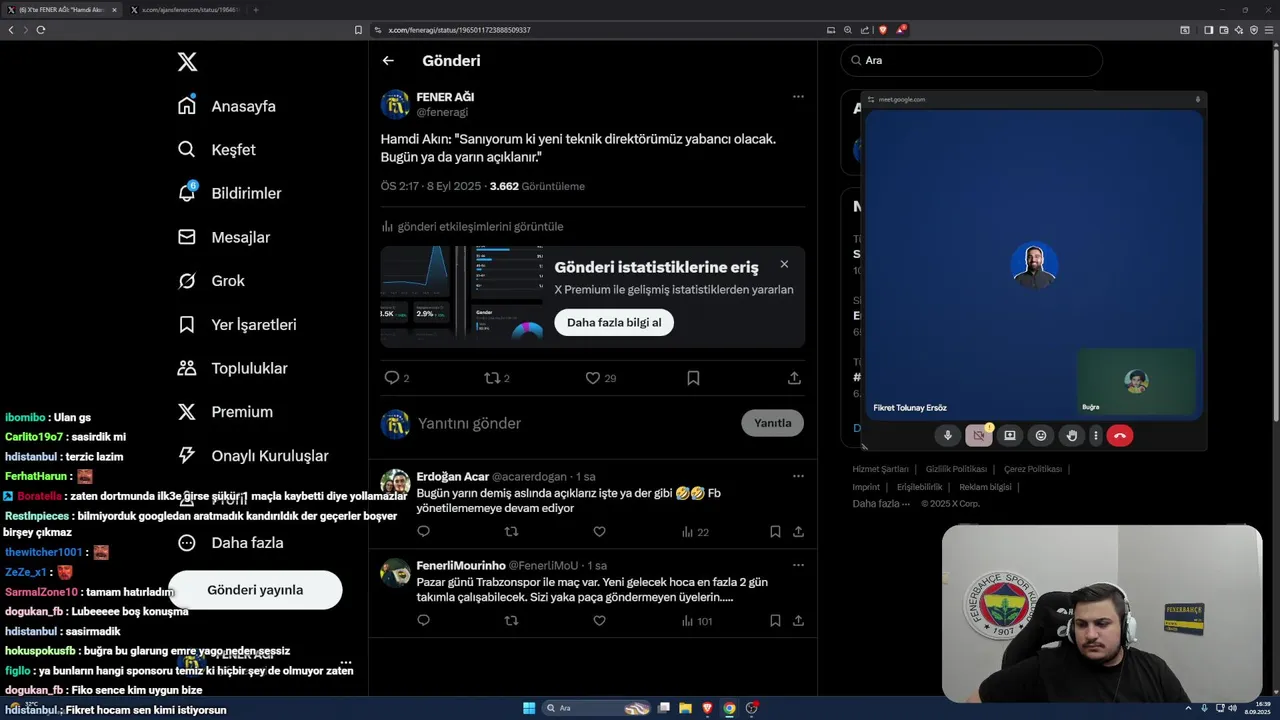Repost FenerliMourinho's comment
Screen dimensions: 1280x720
(x=511, y=621)
